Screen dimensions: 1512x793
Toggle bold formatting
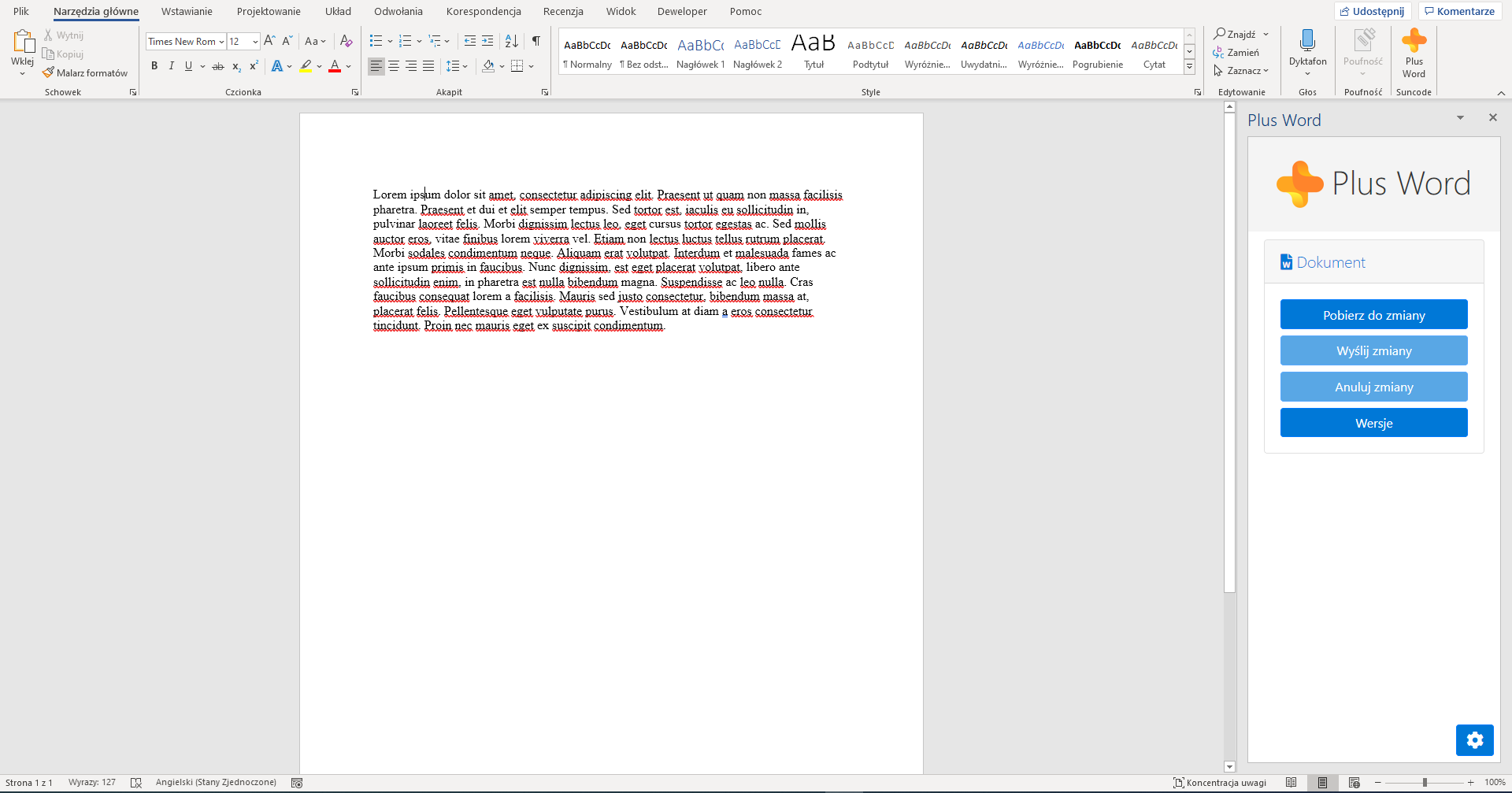pyautogui.click(x=154, y=66)
